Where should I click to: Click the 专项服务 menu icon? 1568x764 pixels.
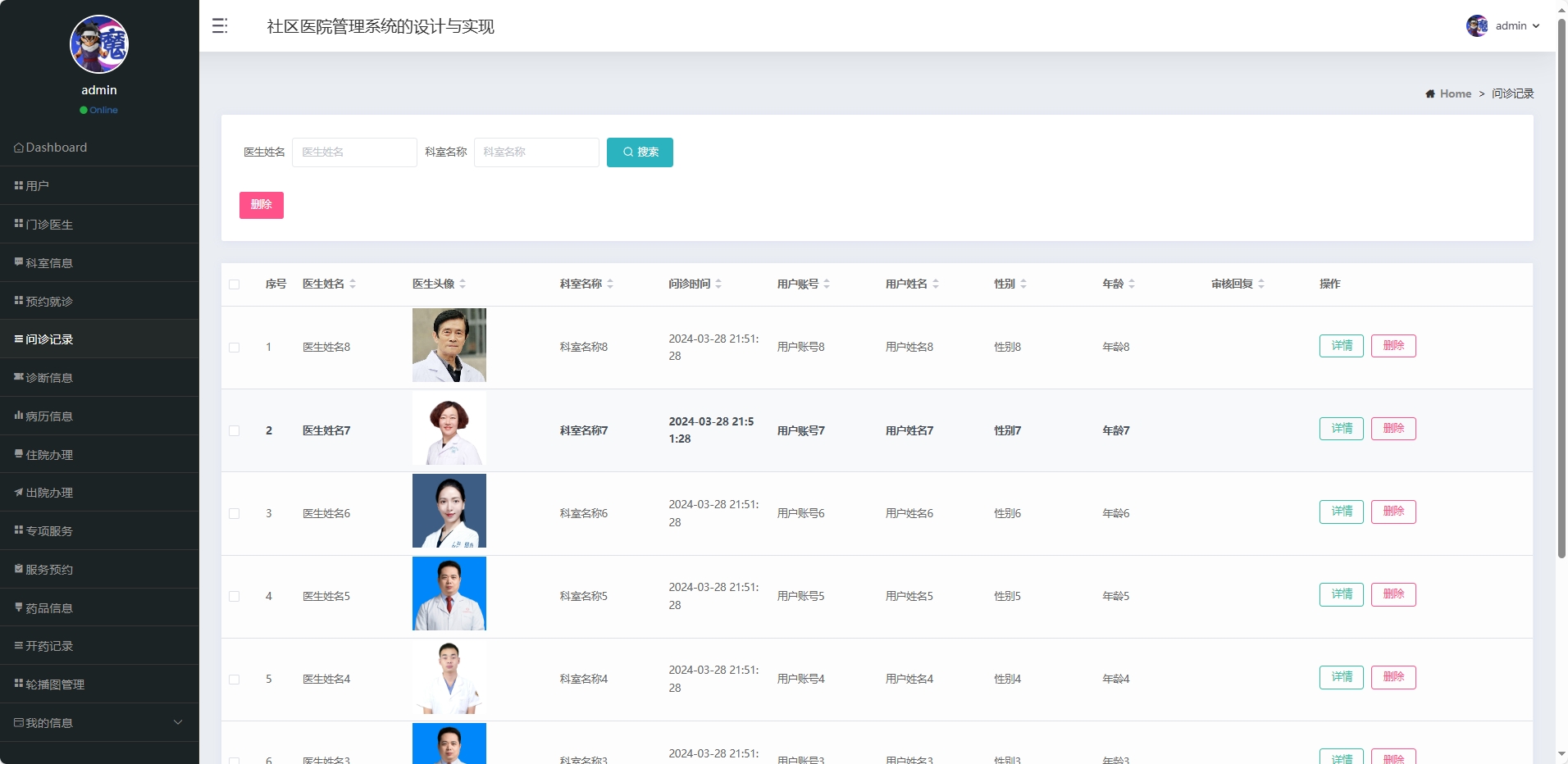[19, 530]
